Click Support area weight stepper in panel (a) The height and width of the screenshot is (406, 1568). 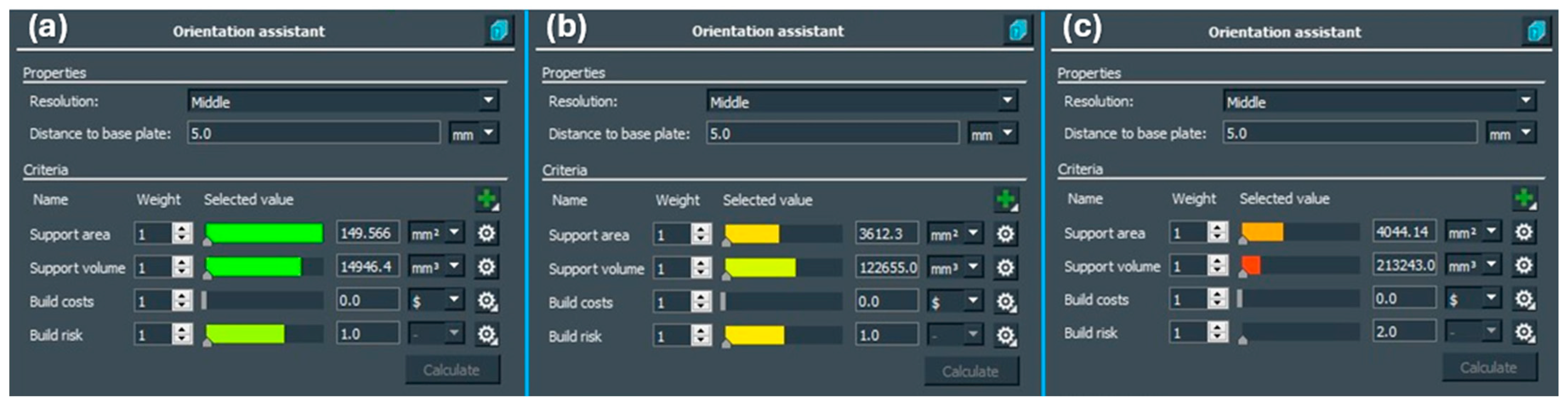coord(182,234)
